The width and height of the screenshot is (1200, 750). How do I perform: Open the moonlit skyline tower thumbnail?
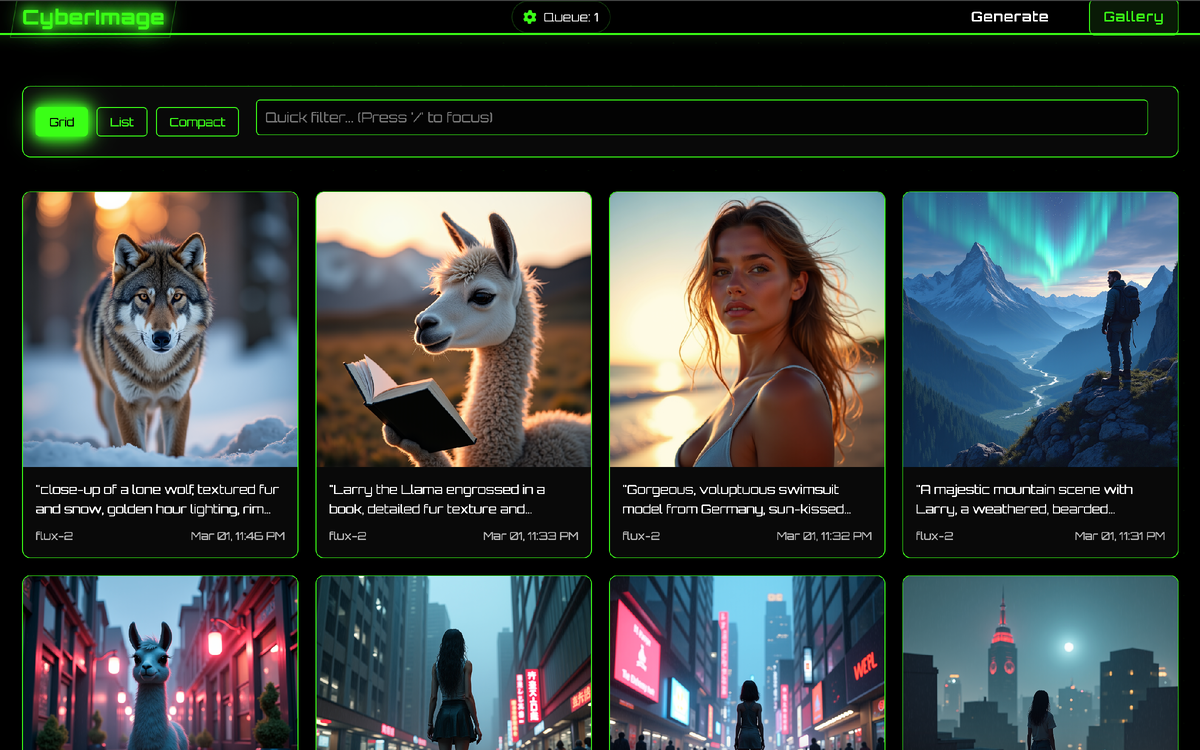click(x=1040, y=663)
